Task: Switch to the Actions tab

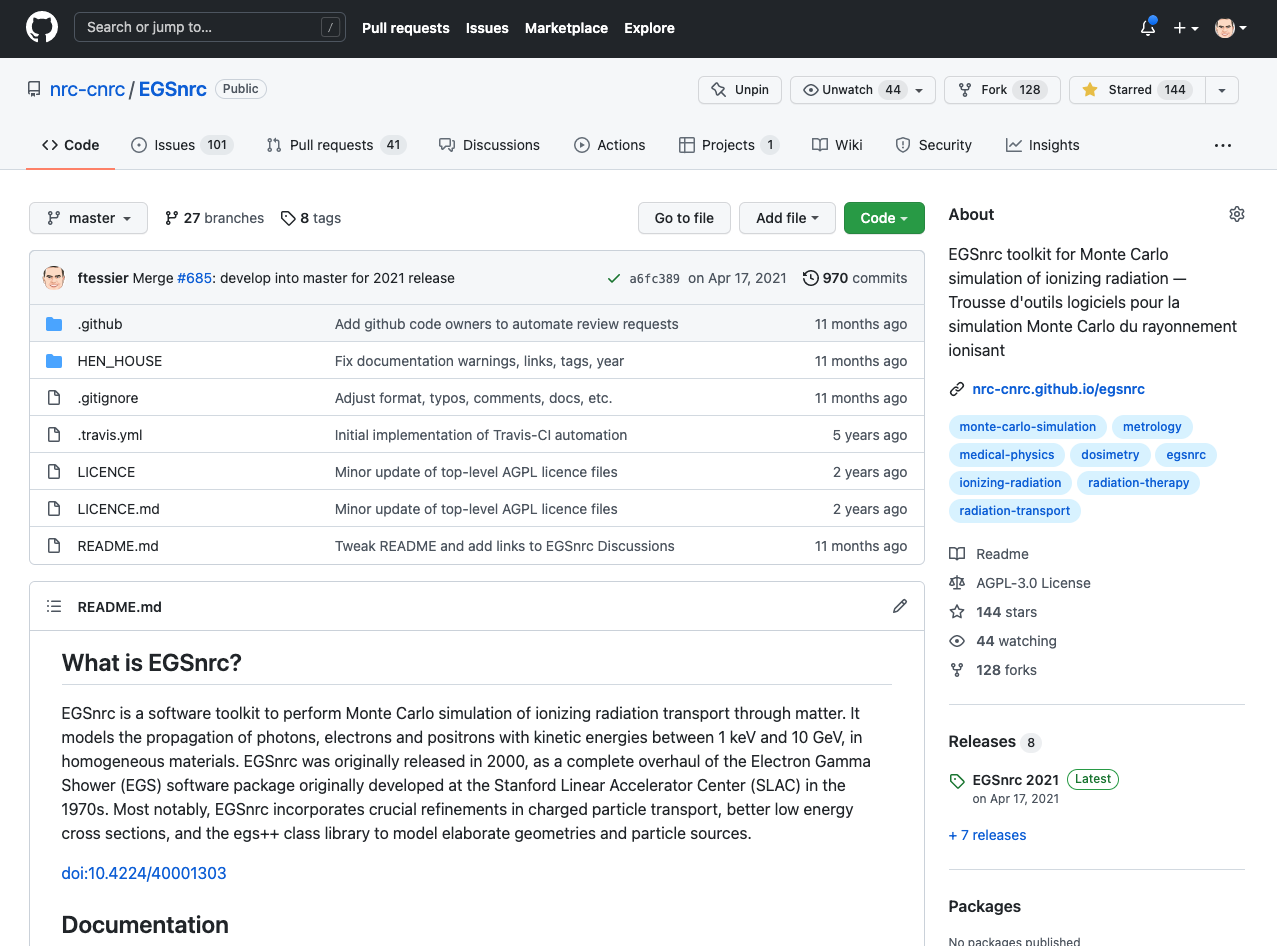Action: tap(609, 145)
